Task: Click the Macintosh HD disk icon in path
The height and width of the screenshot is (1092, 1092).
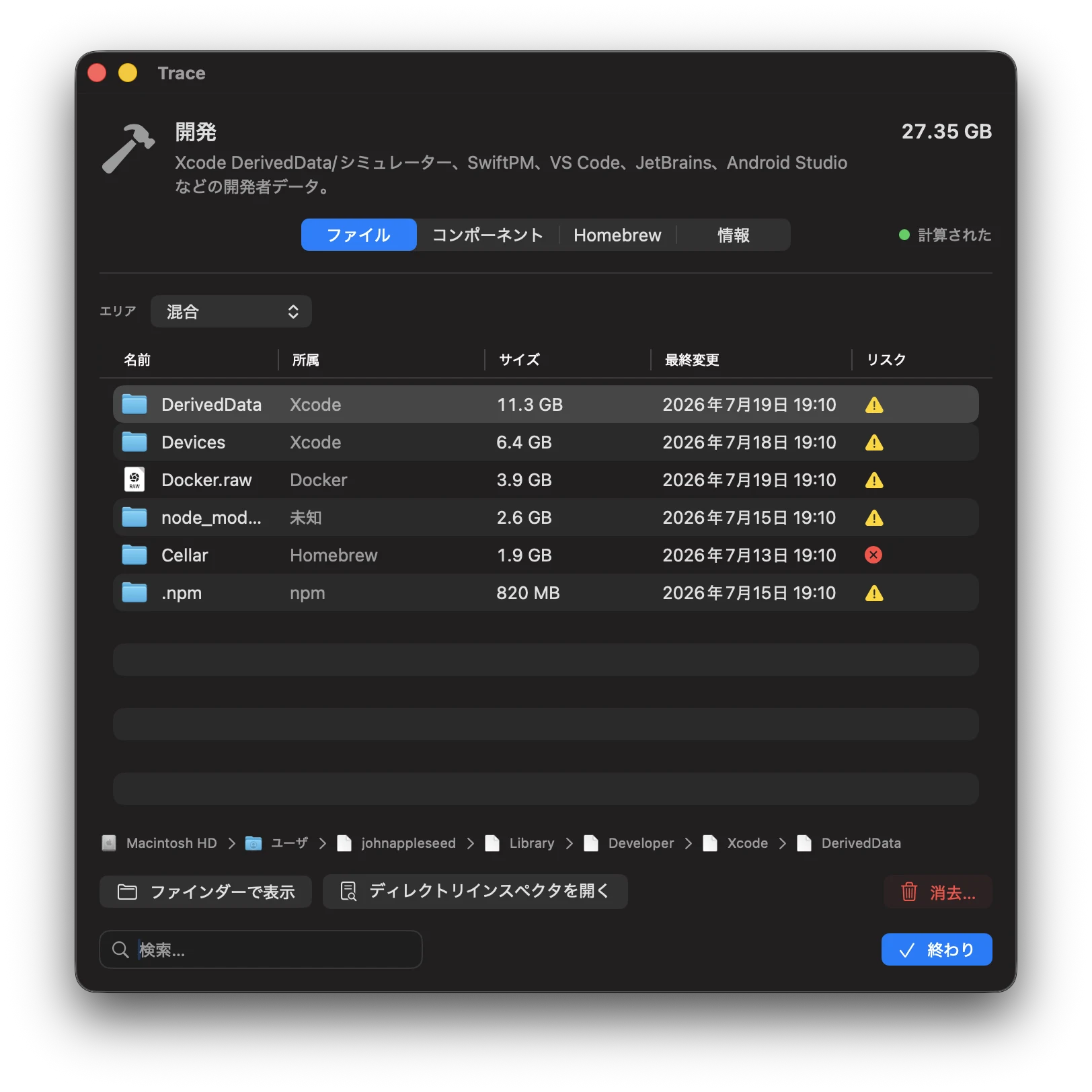Action: click(109, 843)
